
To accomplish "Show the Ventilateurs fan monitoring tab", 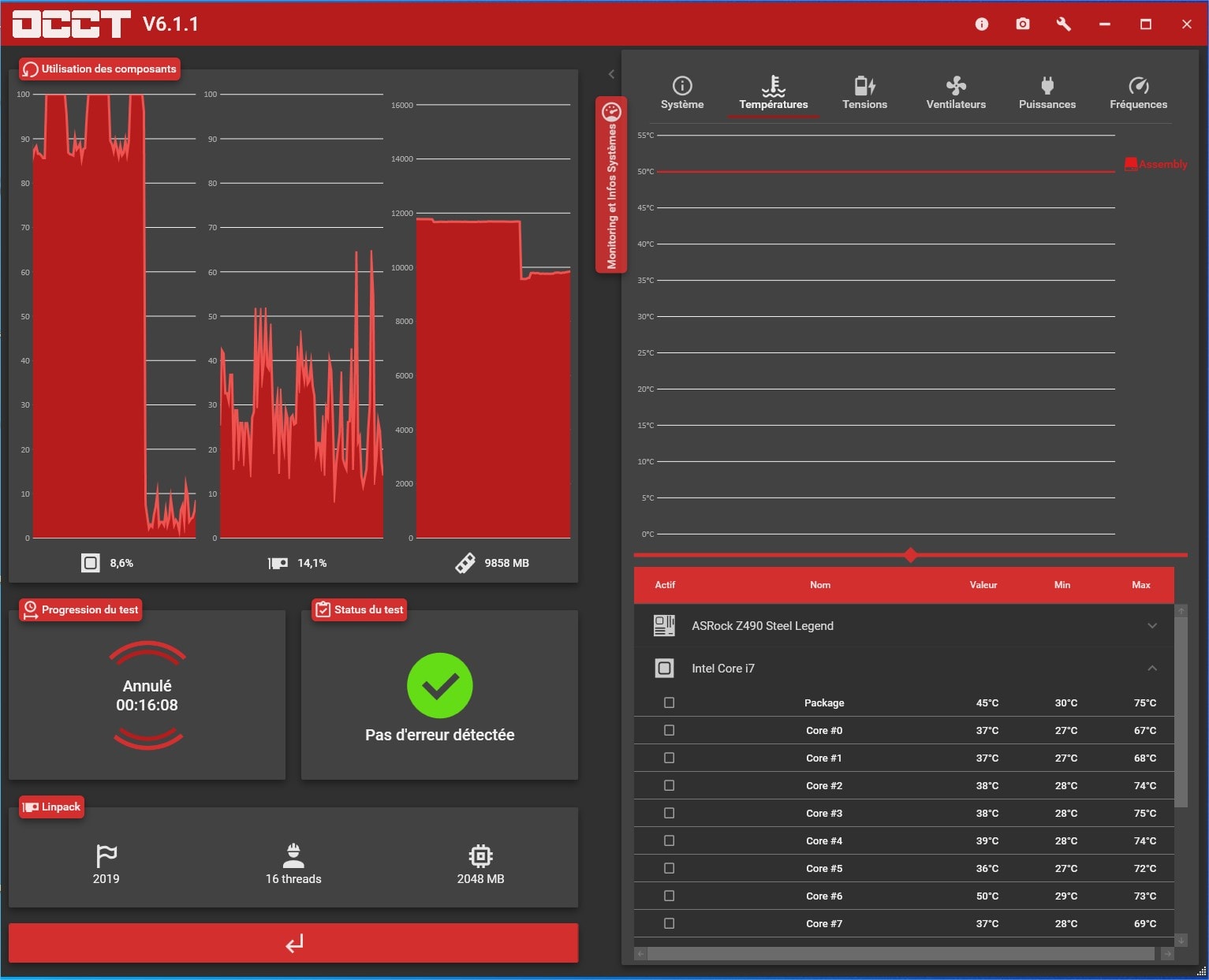I will tap(956, 93).
